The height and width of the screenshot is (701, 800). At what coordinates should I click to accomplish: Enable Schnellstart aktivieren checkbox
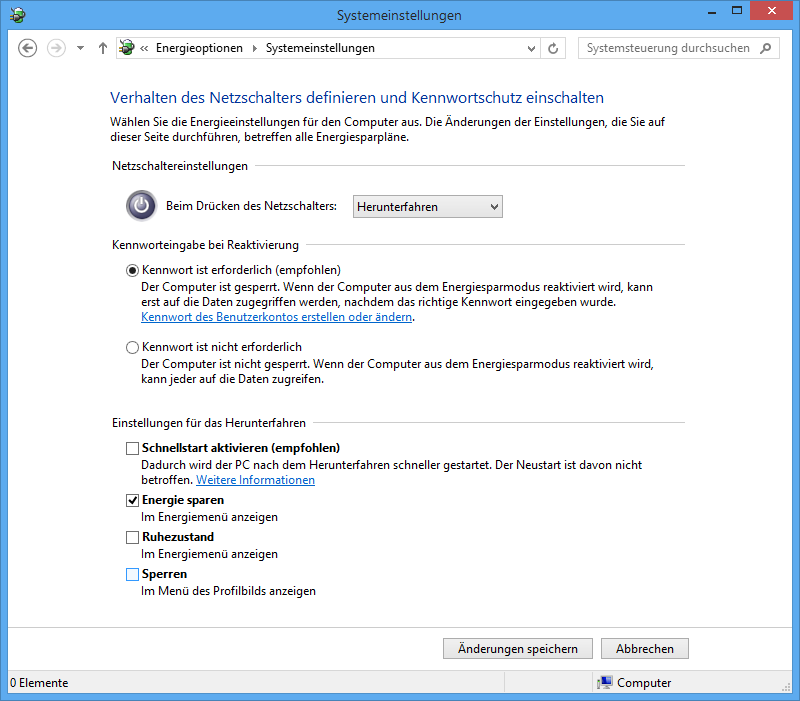click(133, 448)
